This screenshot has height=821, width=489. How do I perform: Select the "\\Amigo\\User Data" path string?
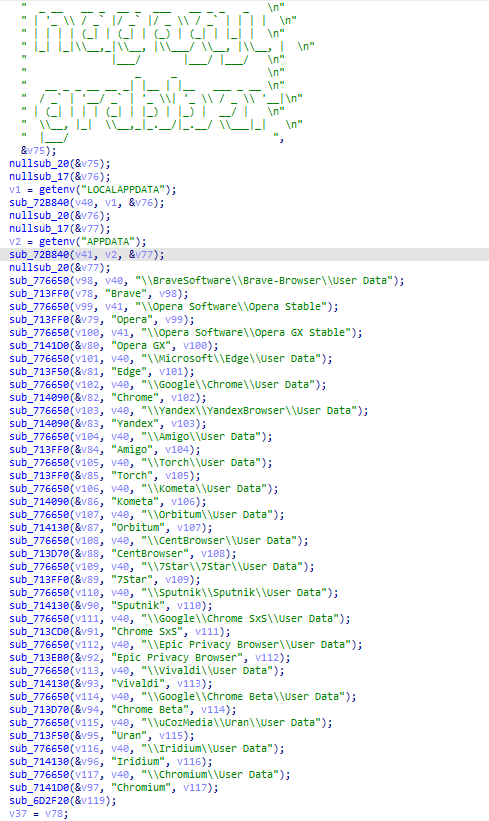201,437
